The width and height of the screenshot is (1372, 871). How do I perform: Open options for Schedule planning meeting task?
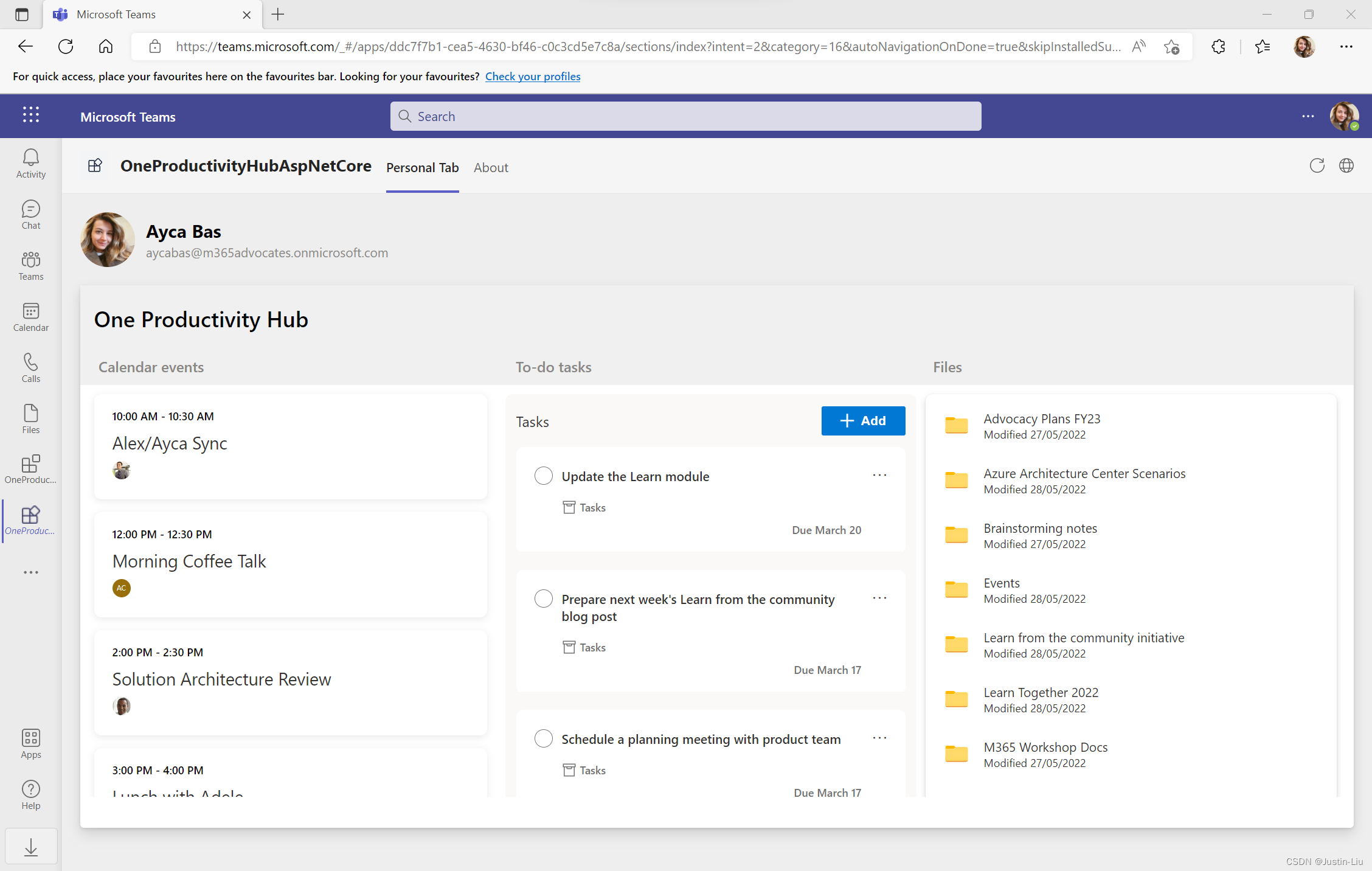point(879,738)
